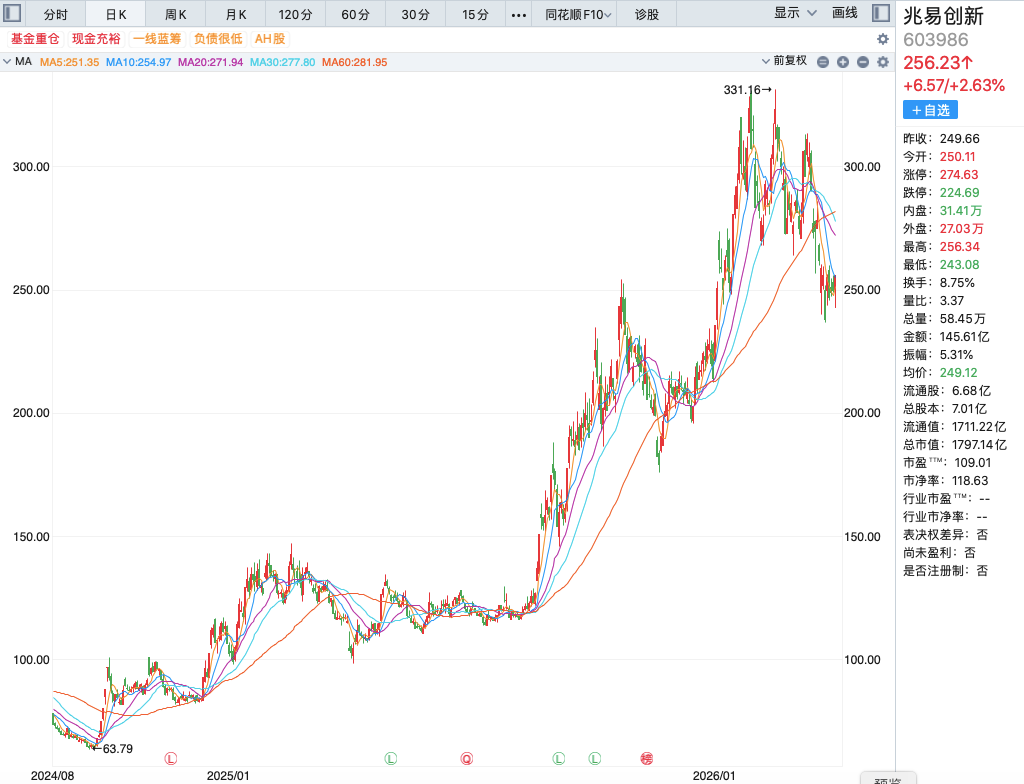Switch to the 分时 tab

coord(56,15)
